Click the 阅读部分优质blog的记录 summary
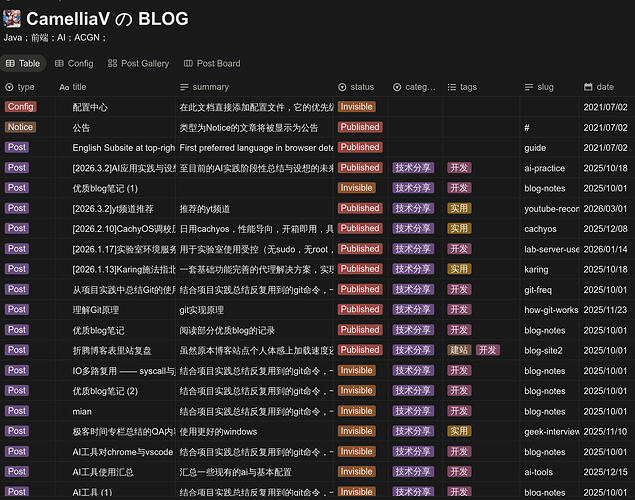 (x=227, y=330)
